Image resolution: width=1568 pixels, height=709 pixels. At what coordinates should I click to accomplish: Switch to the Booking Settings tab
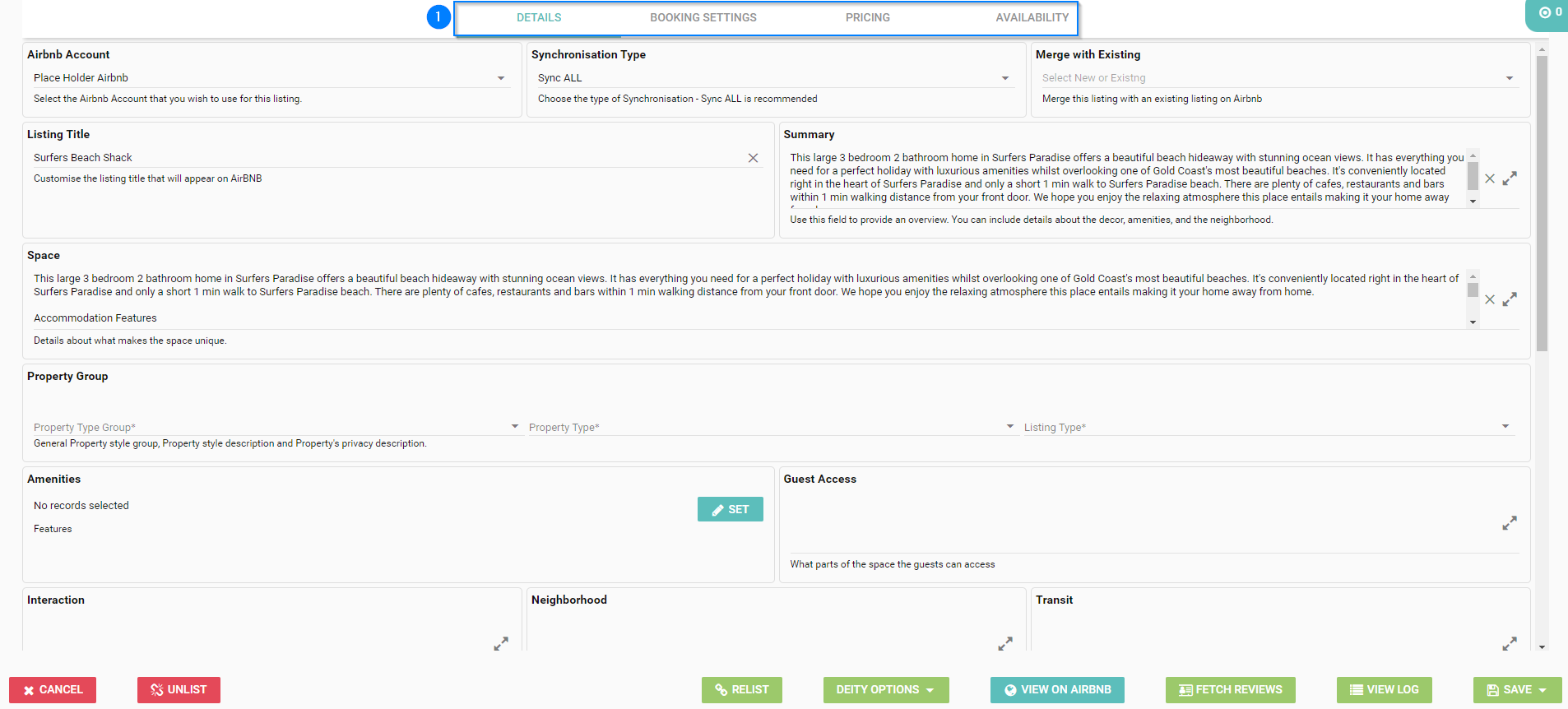[703, 17]
